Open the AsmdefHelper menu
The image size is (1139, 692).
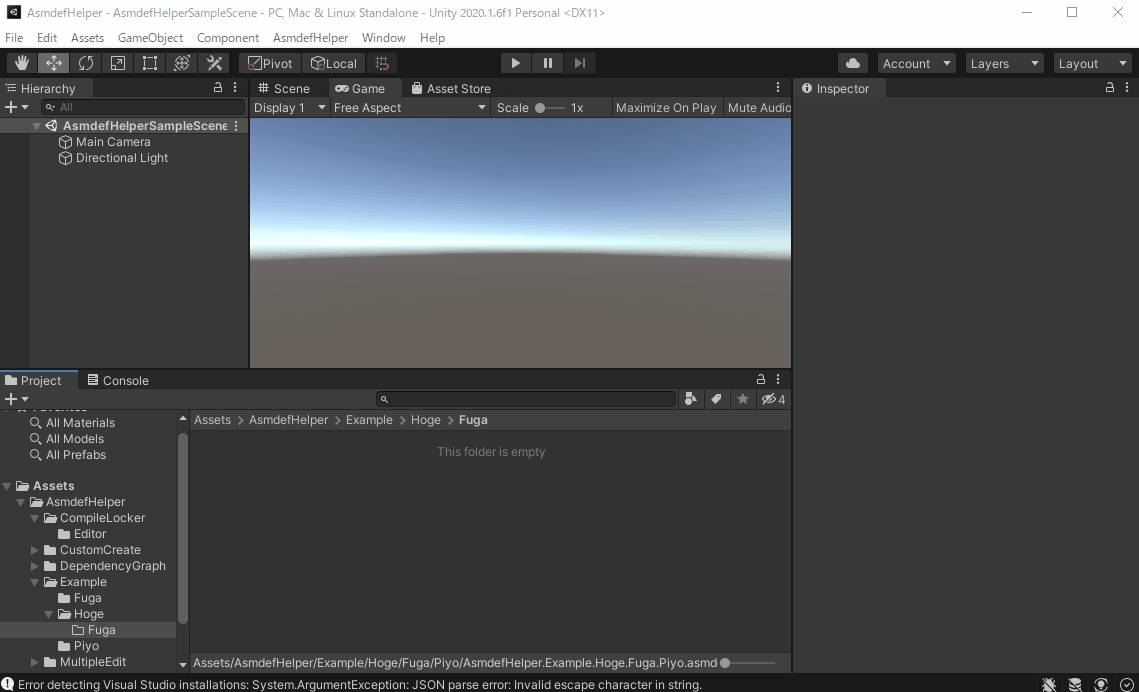click(310, 38)
